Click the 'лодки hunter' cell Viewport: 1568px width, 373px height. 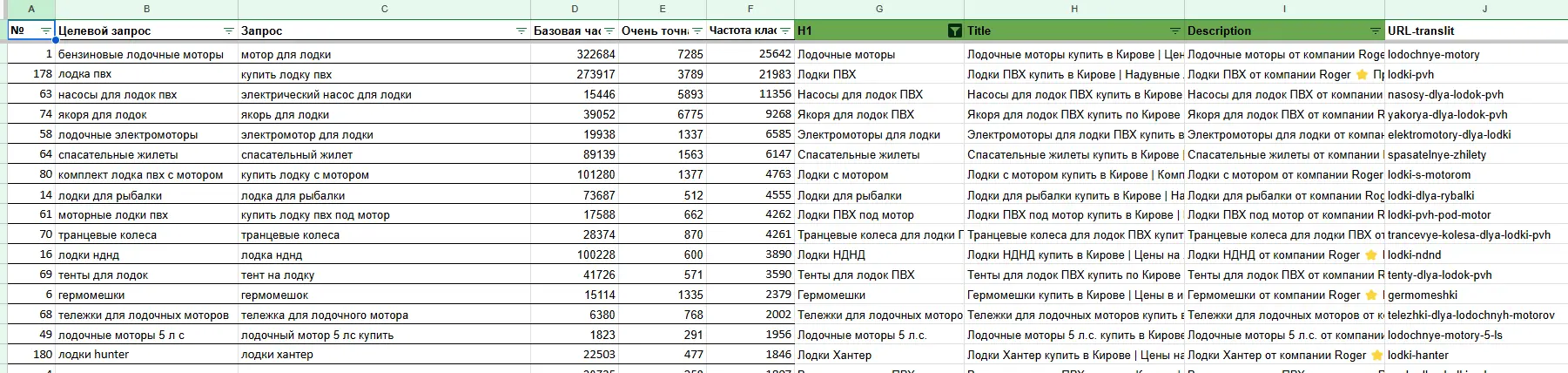[93, 356]
